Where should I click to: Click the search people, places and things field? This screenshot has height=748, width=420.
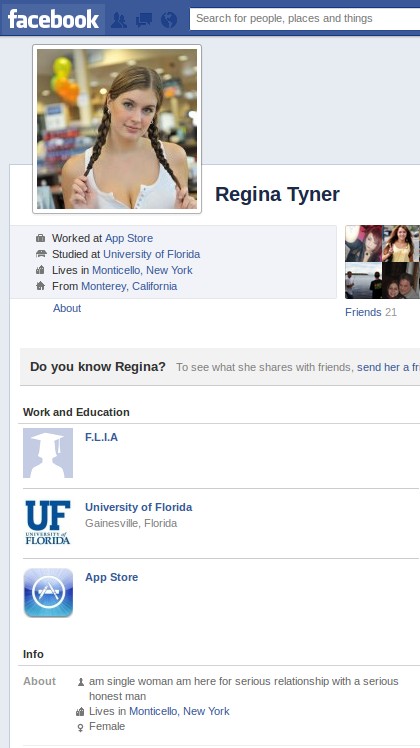pos(305,19)
